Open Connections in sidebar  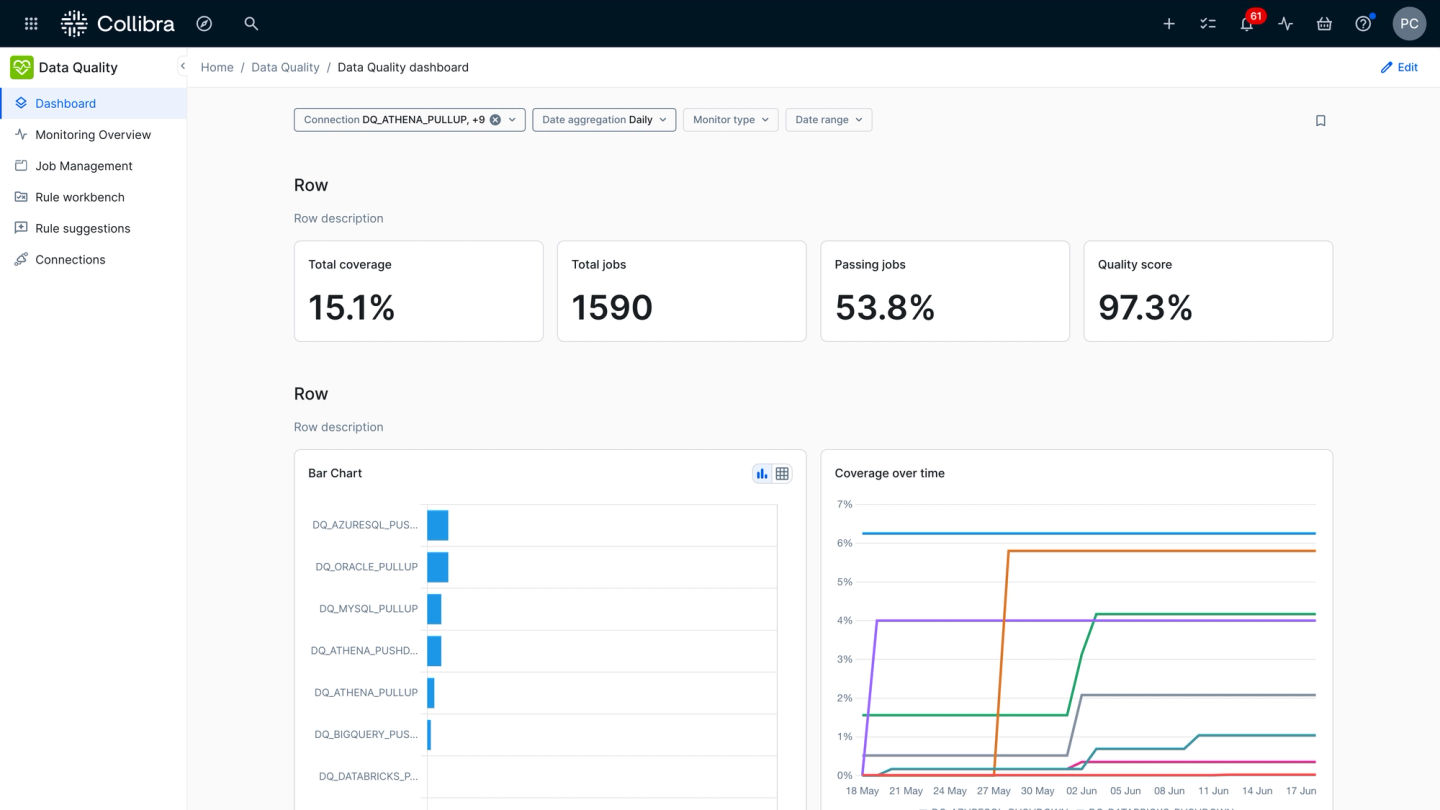point(93,259)
